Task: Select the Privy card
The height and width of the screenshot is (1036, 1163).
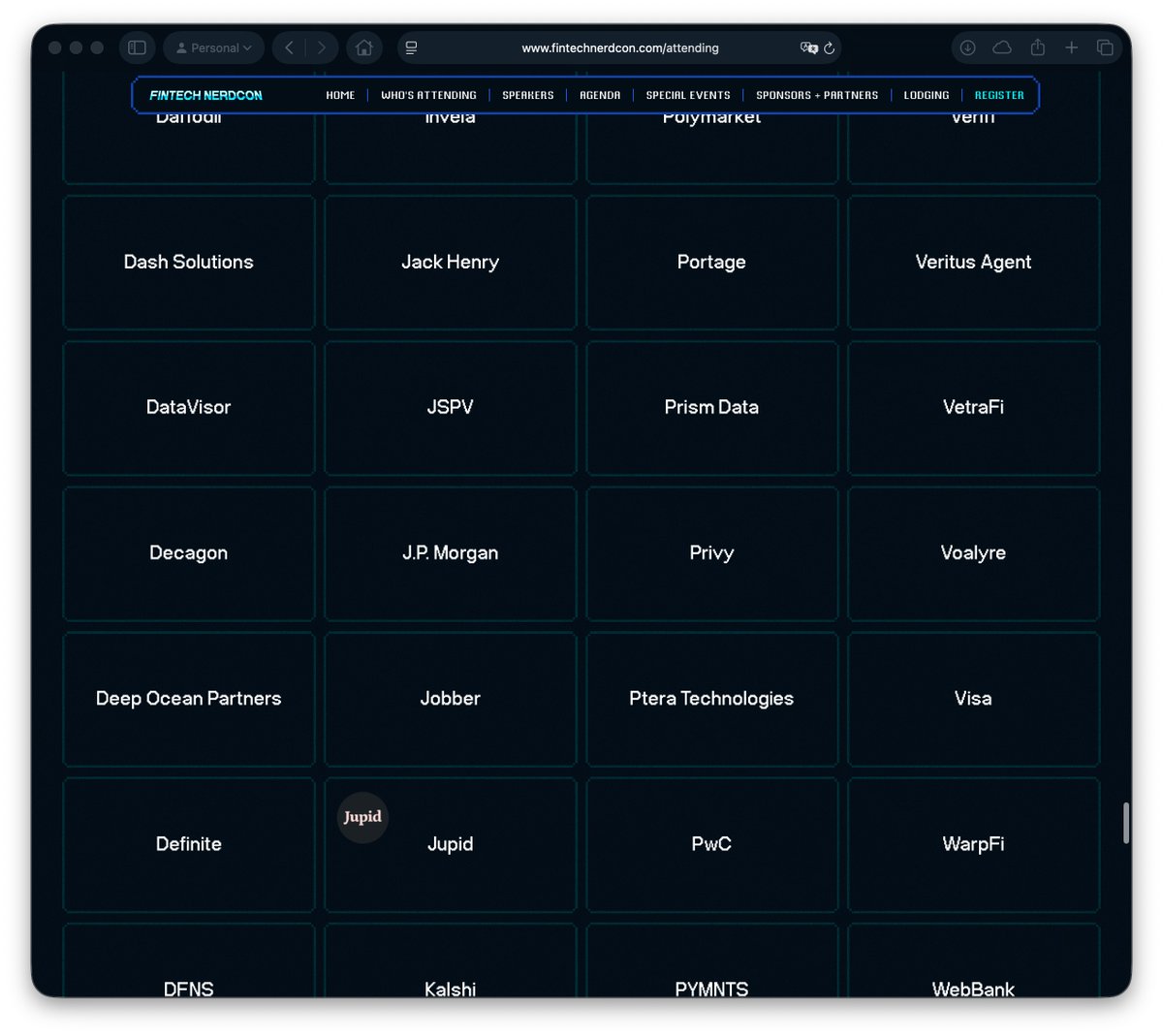Action: click(712, 552)
